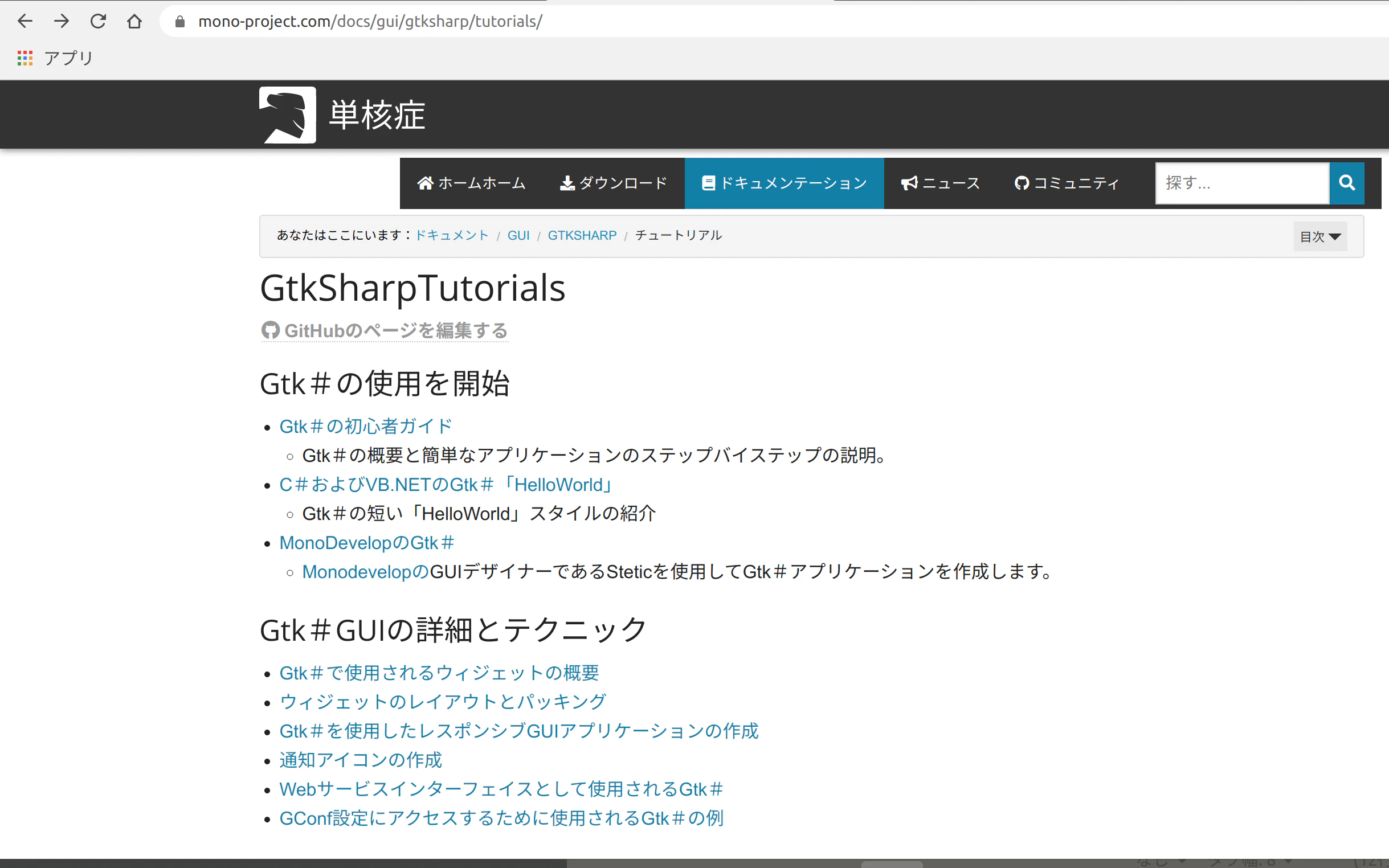Image resolution: width=1389 pixels, height=868 pixels.
Task: Click the Gtk#の使用を開始 section heading
Action: click(x=385, y=383)
